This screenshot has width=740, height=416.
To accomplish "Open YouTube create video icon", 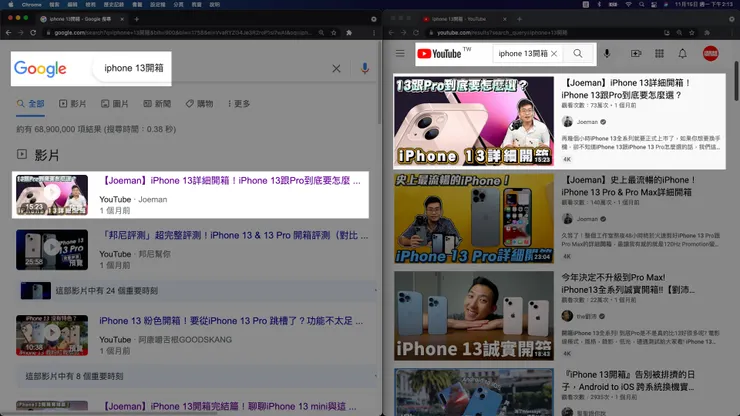I will [636, 53].
